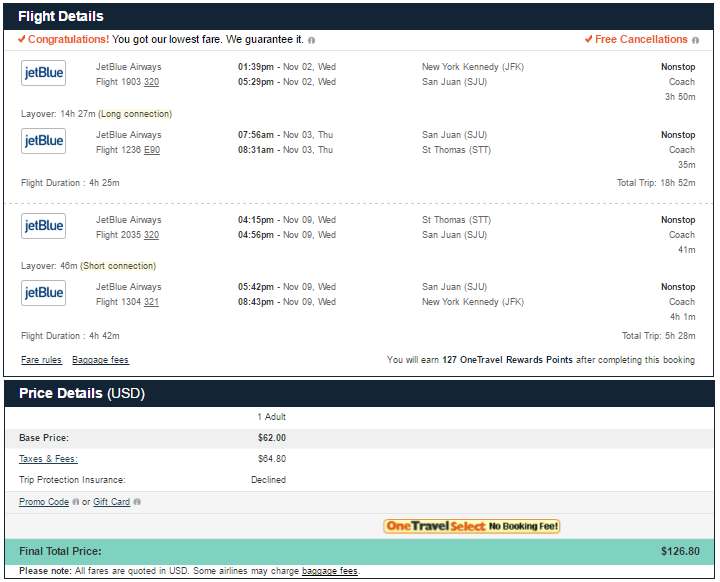This screenshot has width=720, height=582.
Task: Open baggage fees link in the price note
Action: point(330,571)
